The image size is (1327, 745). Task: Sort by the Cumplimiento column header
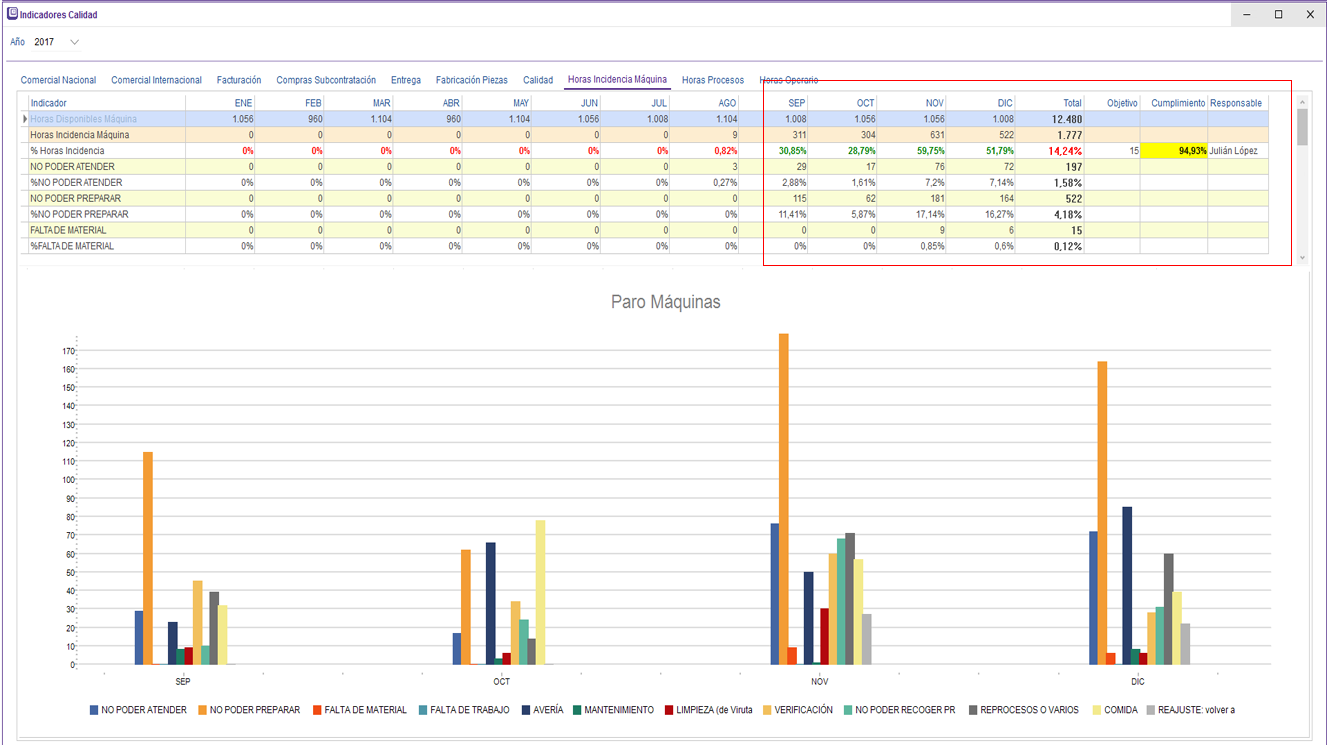[1178, 103]
